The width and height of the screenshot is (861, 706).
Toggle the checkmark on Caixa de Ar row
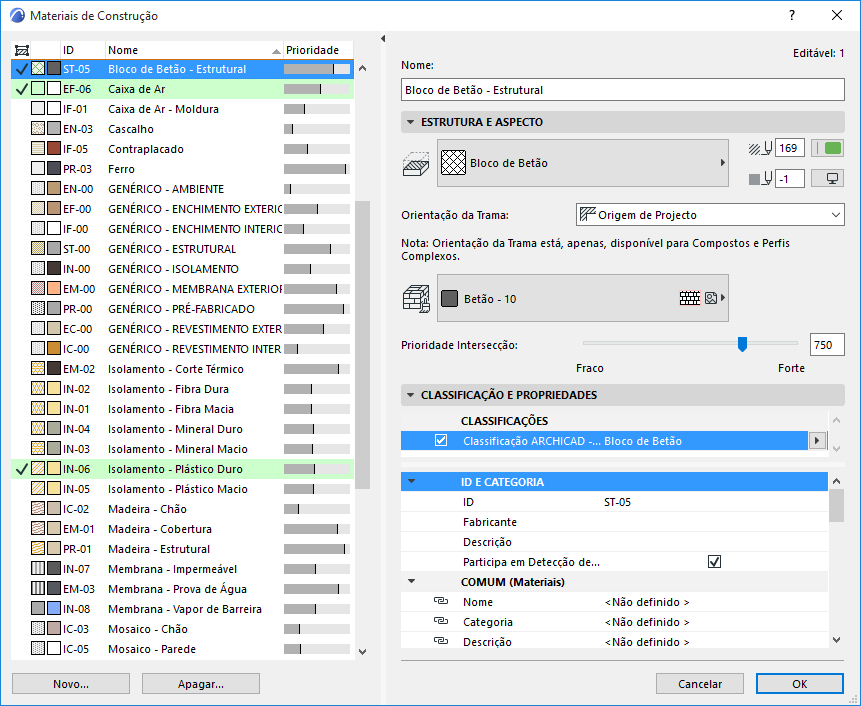21,89
